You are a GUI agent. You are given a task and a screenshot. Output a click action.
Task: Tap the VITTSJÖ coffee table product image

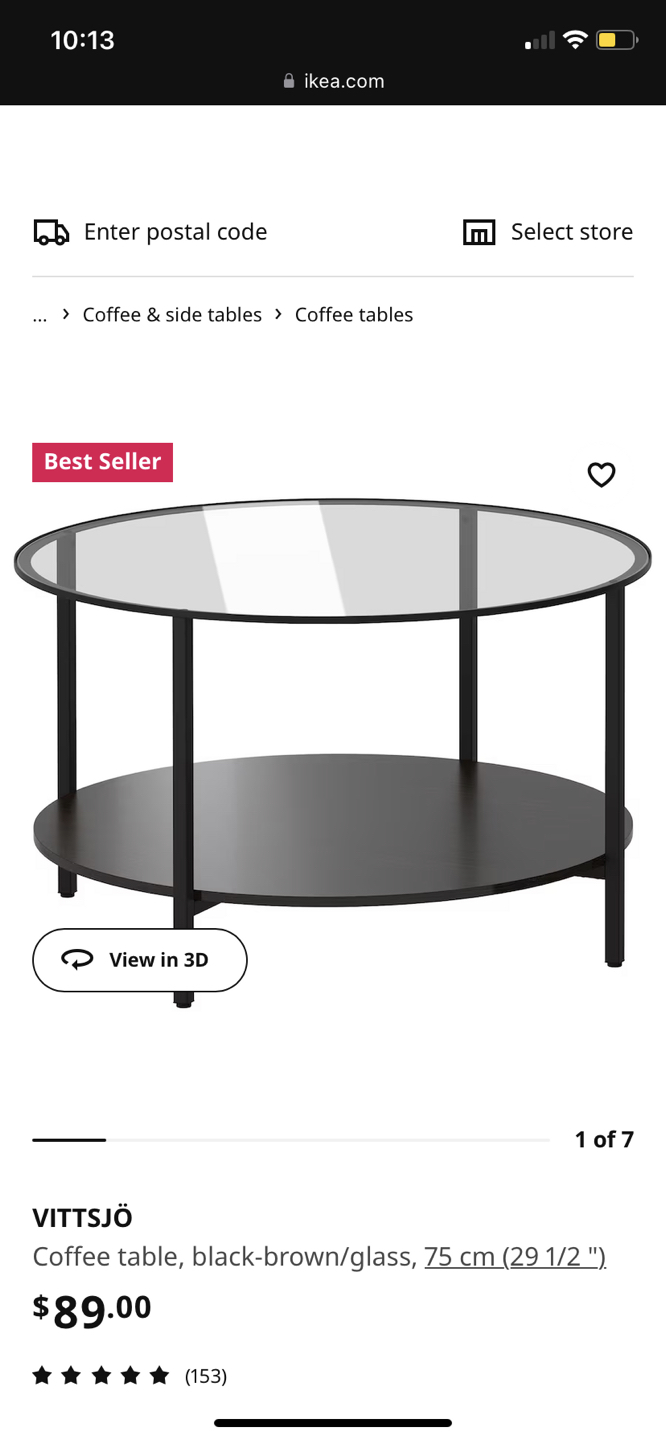(333, 750)
